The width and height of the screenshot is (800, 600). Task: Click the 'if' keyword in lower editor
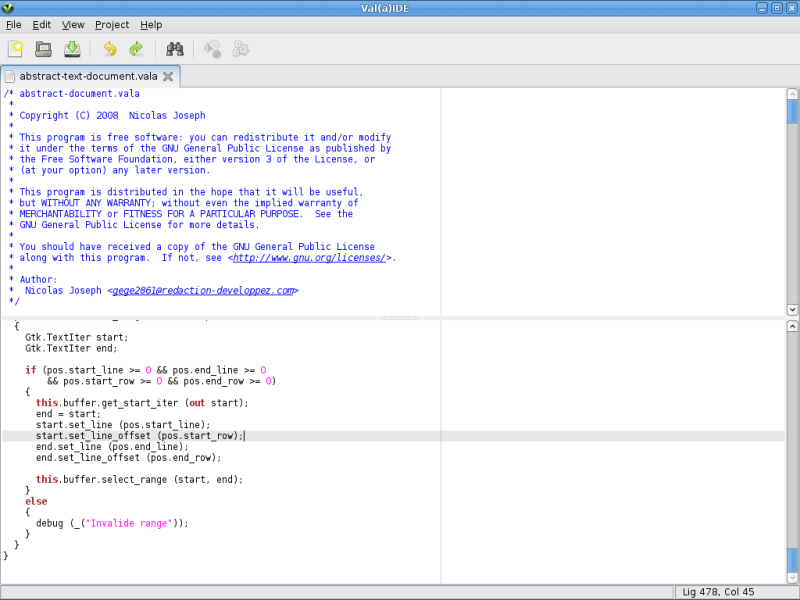coord(31,370)
